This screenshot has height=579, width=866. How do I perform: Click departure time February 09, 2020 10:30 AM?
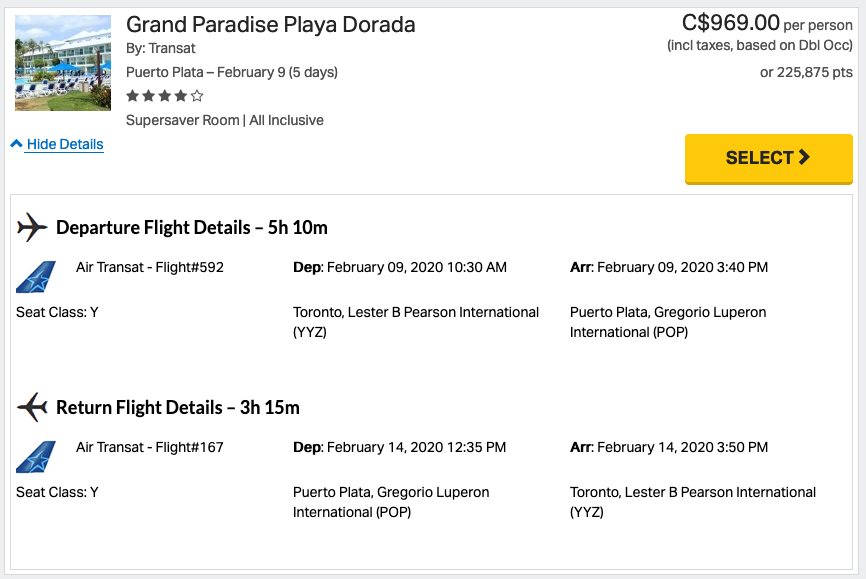point(400,267)
